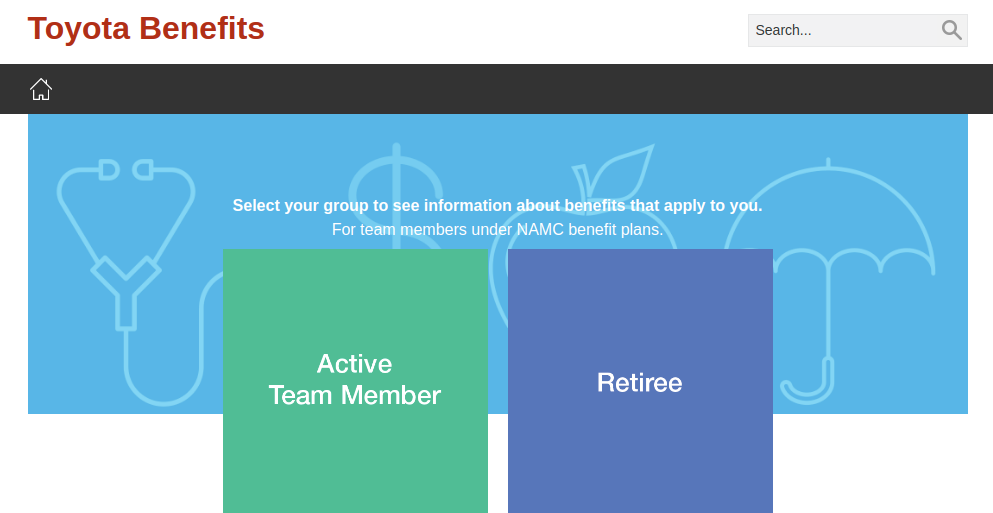Click the stethoscope's left earpiece
Image resolution: width=993 pixels, height=513 pixels.
click(x=109, y=170)
